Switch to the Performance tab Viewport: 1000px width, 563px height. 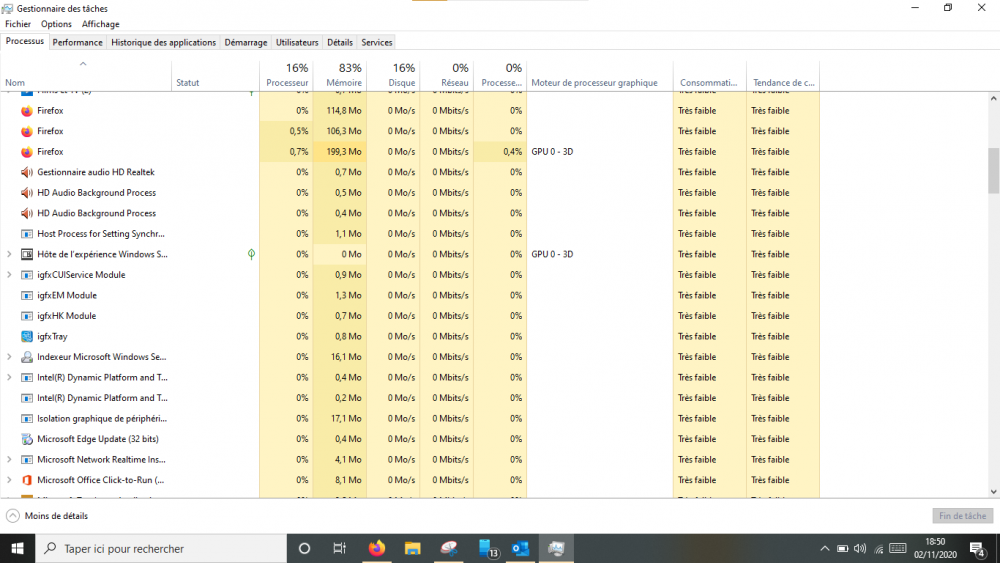click(x=77, y=42)
